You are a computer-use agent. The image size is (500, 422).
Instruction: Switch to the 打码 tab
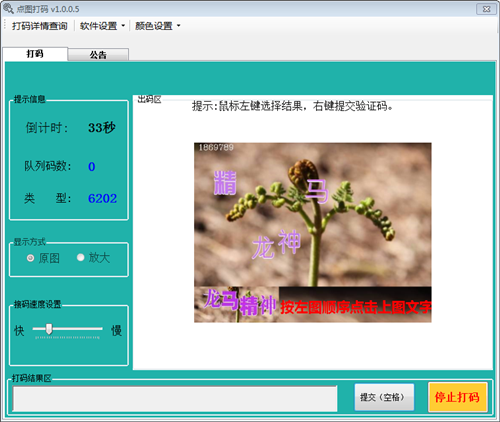click(35, 54)
